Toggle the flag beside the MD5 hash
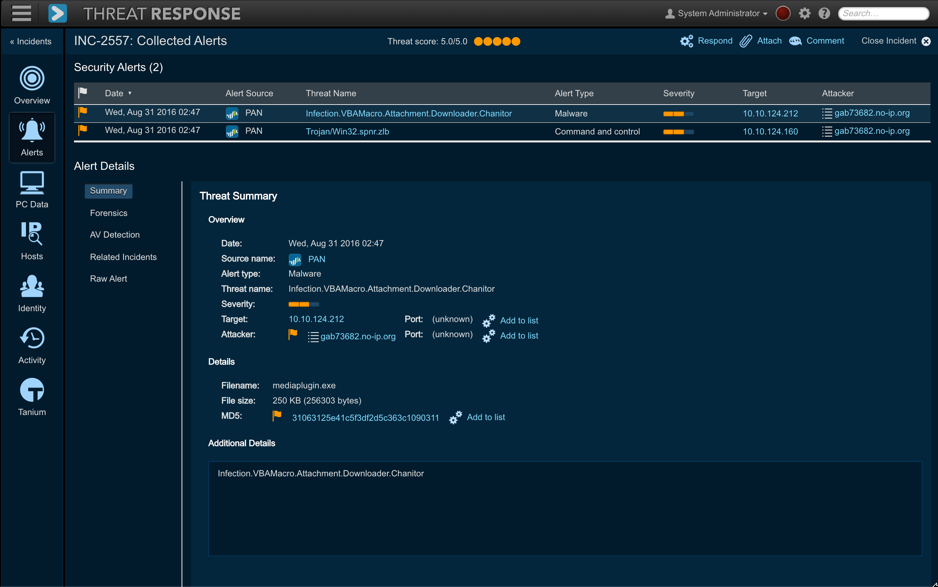This screenshot has height=587, width=938. (277, 417)
